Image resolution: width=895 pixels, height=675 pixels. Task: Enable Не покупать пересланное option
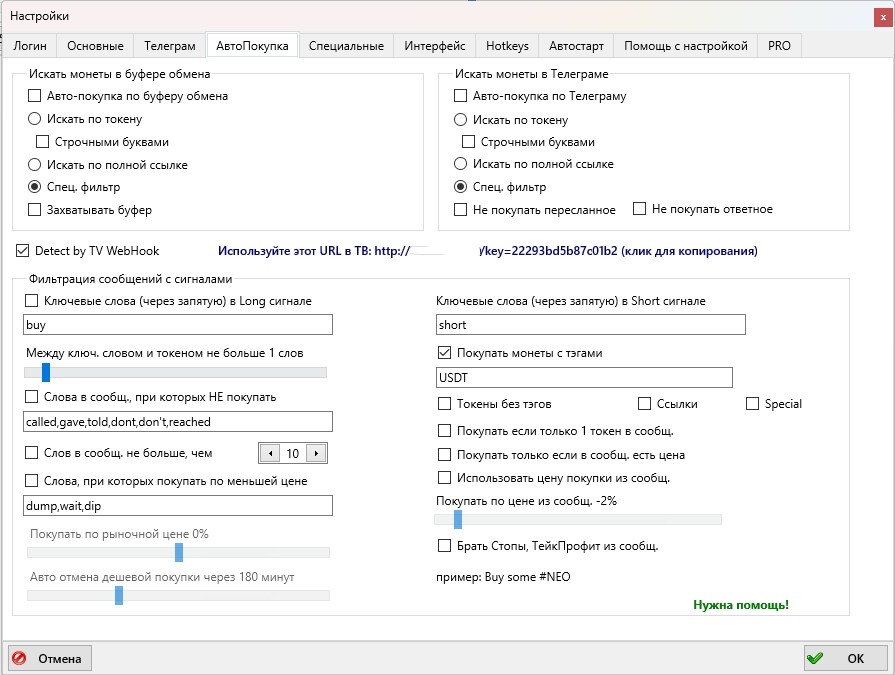click(x=460, y=209)
